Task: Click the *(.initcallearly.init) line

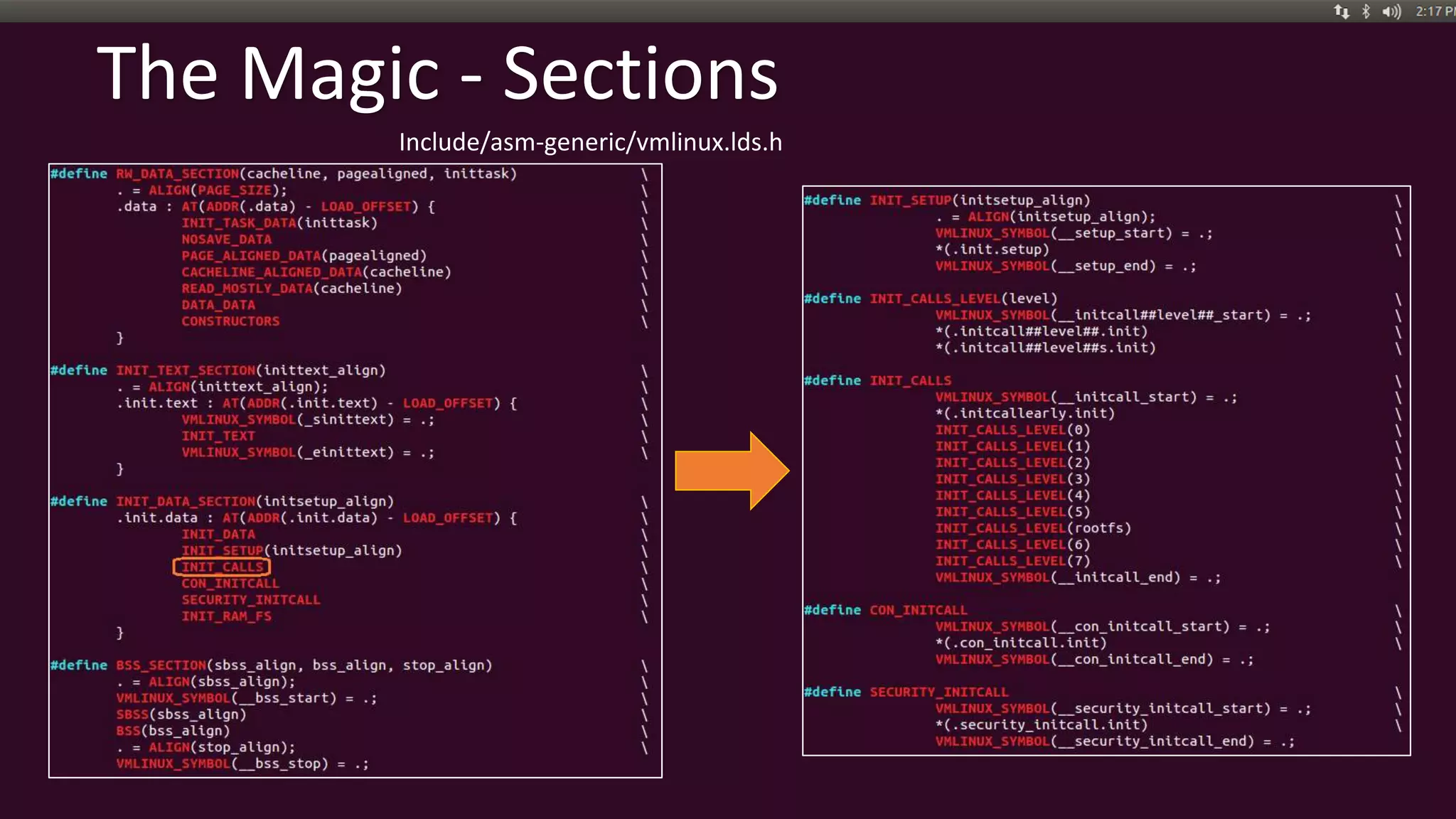Action: pos(1025,413)
